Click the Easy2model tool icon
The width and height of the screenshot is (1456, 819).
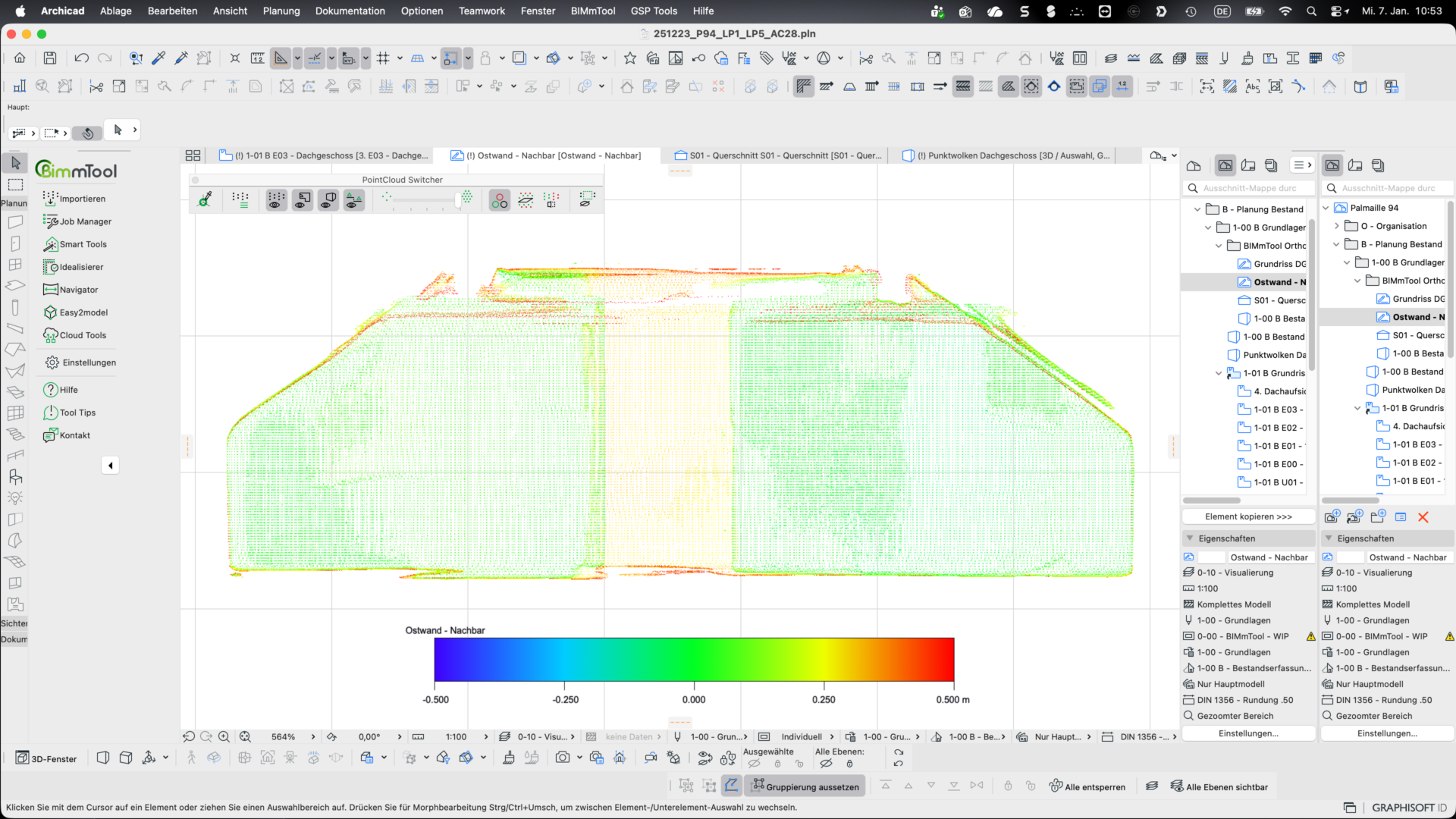click(x=50, y=312)
